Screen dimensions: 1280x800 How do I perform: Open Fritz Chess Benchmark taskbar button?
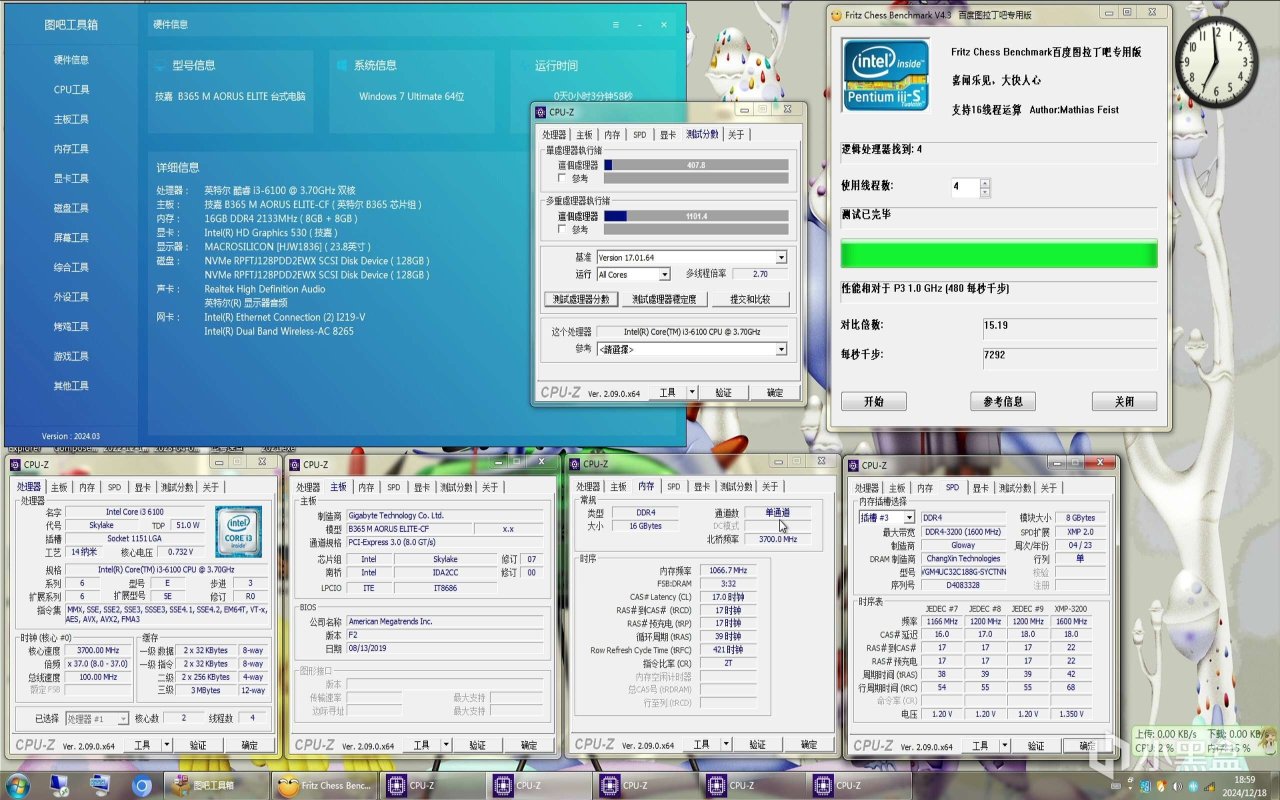coord(326,786)
